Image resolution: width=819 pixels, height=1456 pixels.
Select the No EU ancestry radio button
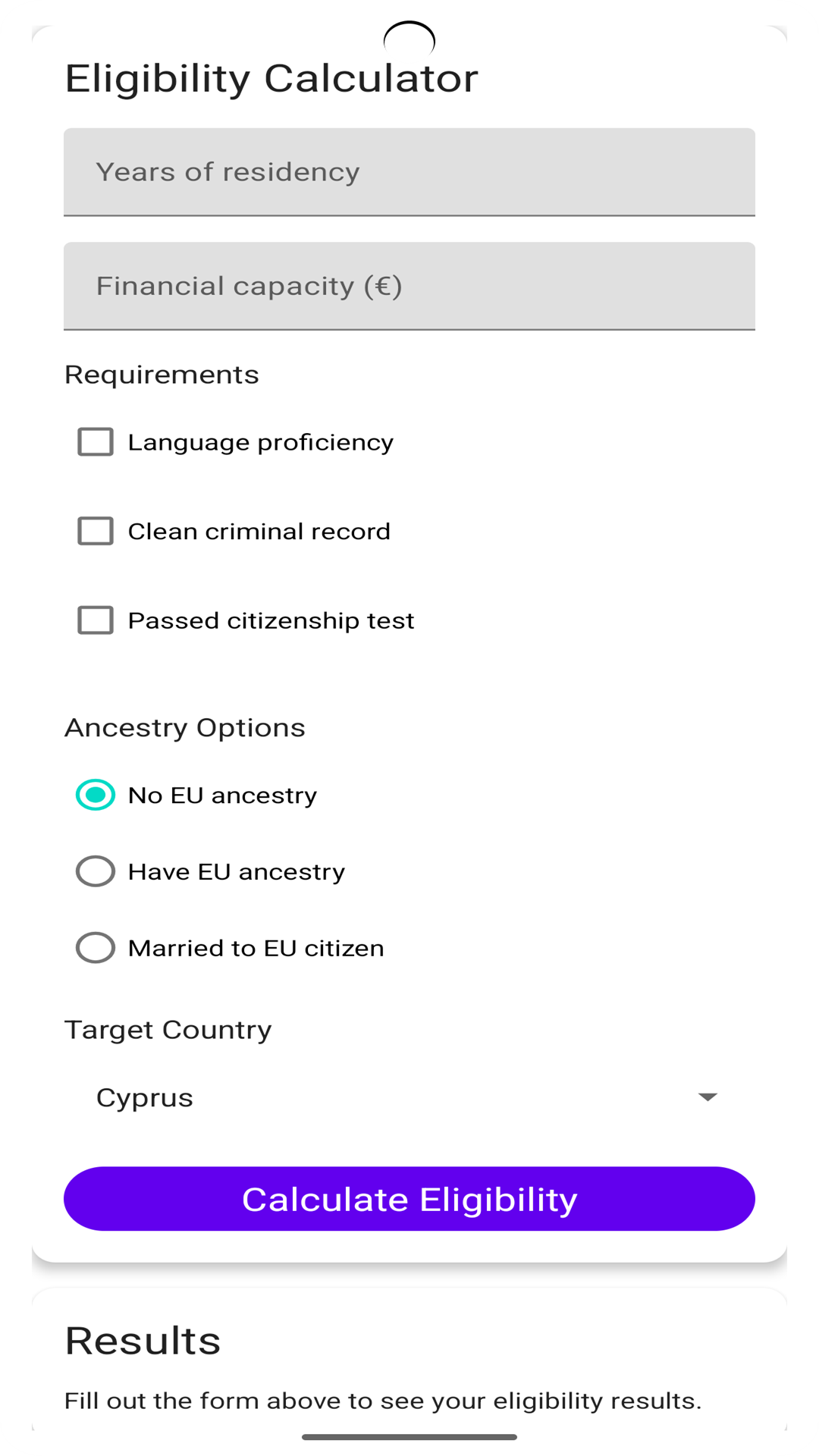tap(96, 795)
